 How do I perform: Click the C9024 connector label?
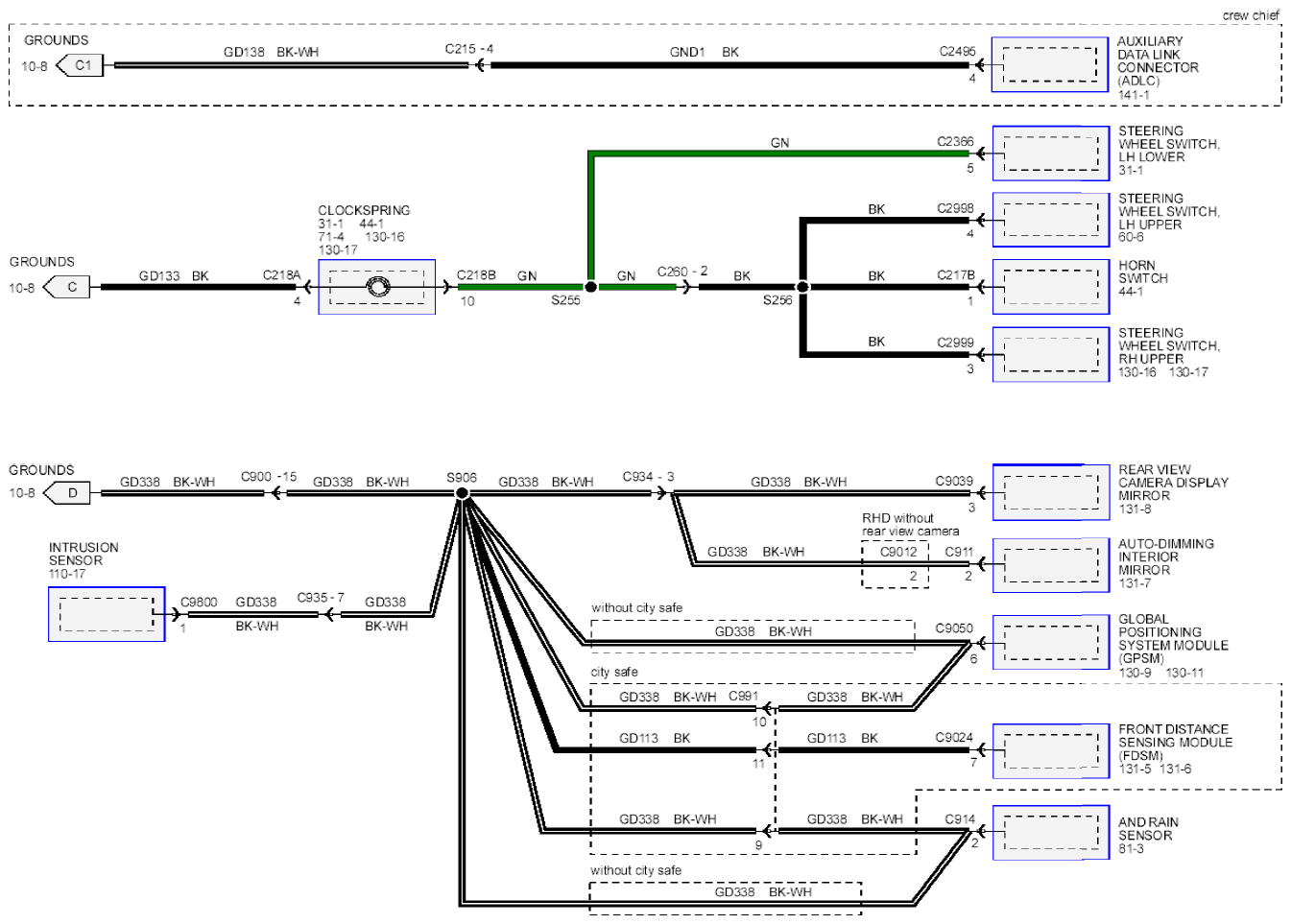954,738
